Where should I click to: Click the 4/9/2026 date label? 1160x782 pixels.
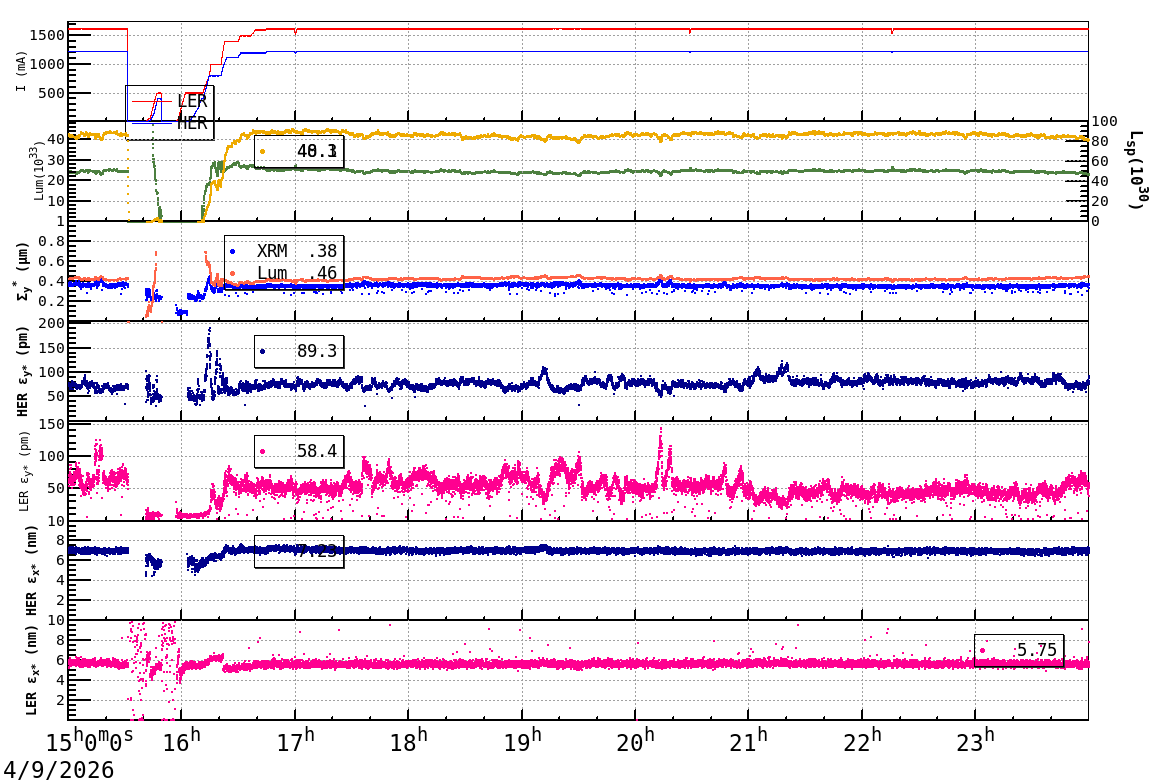coord(58,769)
